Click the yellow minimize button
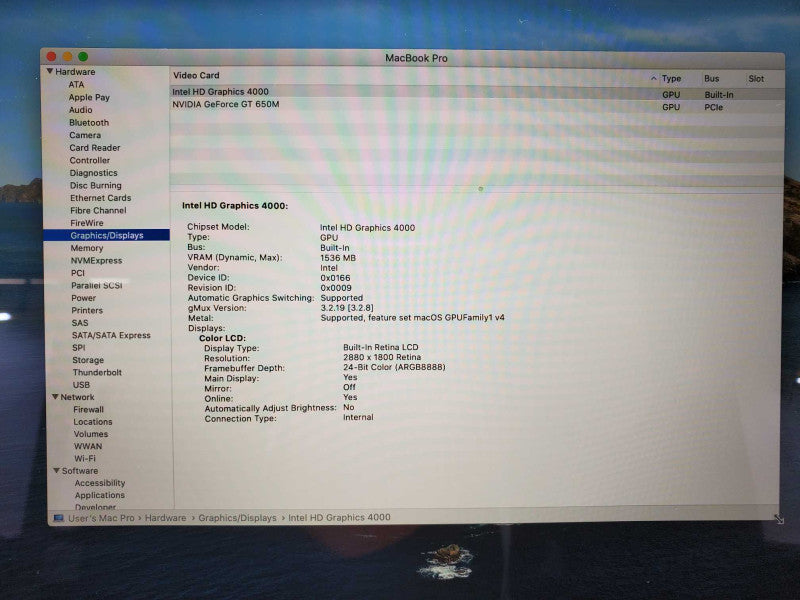Screen dimensions: 800x600 (67, 57)
